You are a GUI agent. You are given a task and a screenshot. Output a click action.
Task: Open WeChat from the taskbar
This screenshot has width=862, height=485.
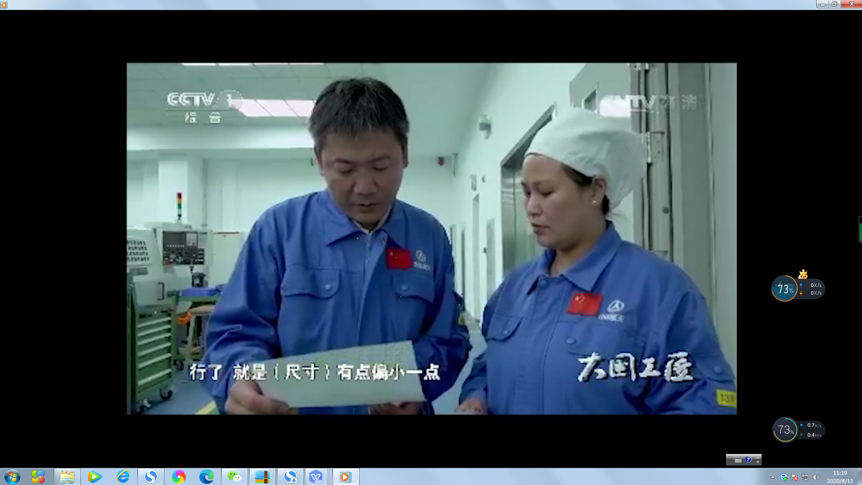[234, 477]
